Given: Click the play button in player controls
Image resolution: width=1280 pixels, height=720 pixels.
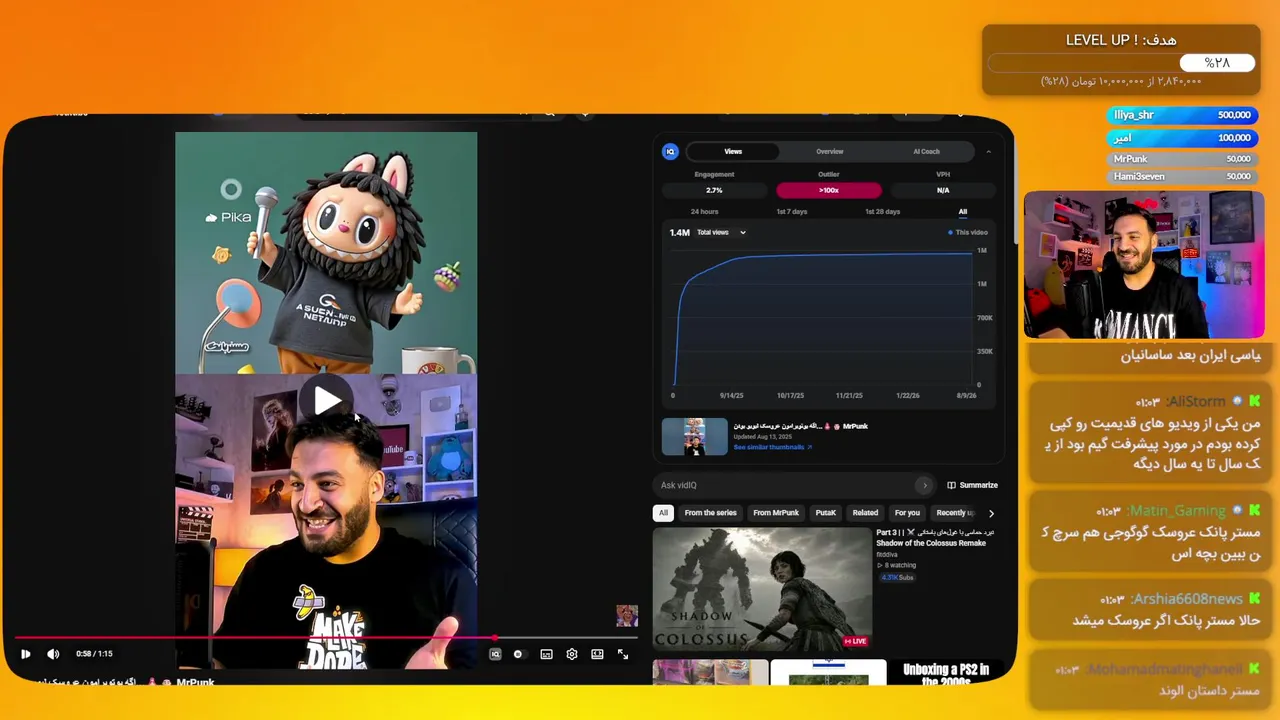Looking at the screenshot, I should 25,654.
